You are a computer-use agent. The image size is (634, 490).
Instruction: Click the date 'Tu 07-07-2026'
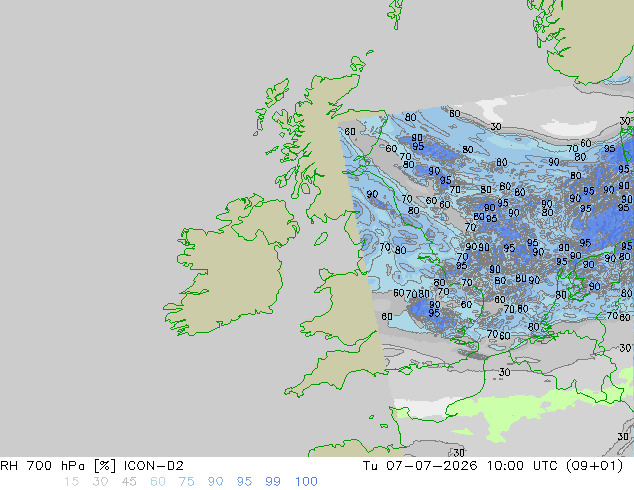click(x=420, y=466)
